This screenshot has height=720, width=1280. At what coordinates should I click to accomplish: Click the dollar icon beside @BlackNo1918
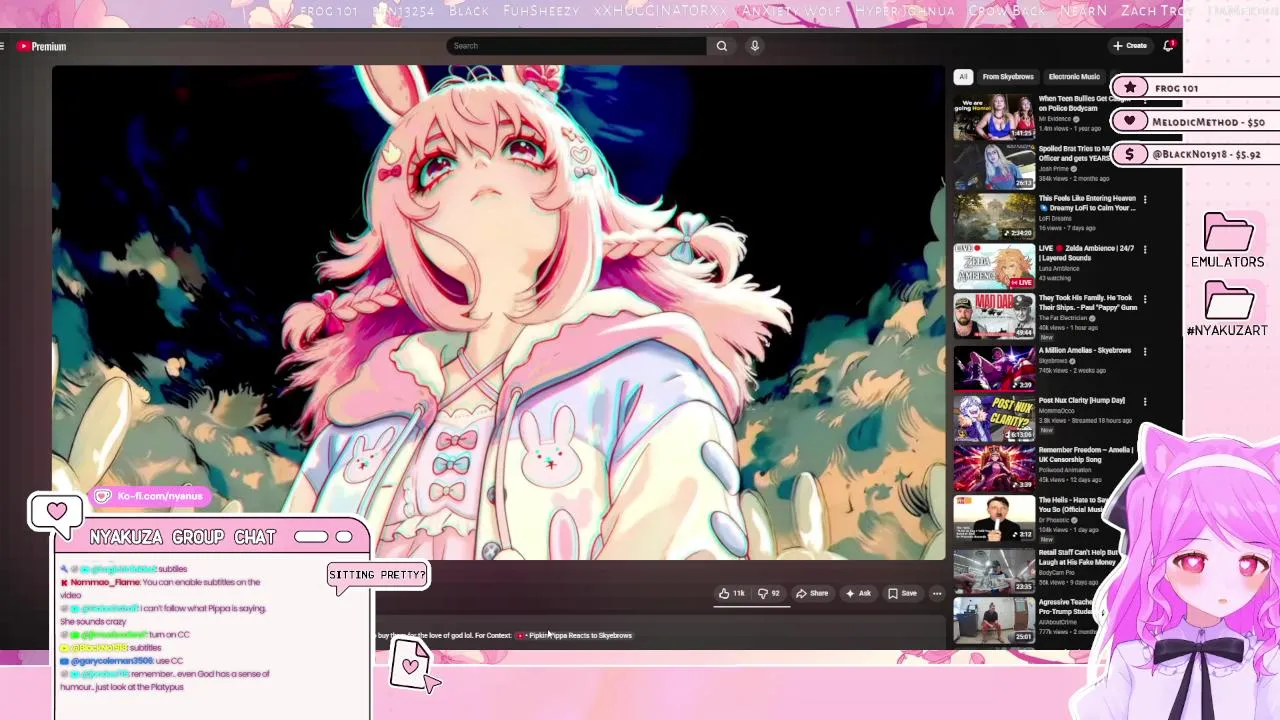point(1130,154)
